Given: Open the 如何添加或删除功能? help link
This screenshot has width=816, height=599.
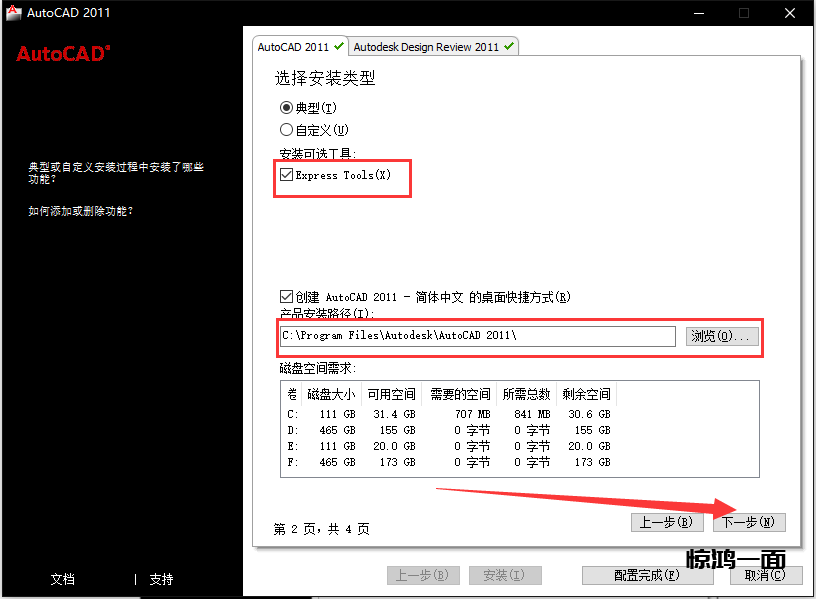Looking at the screenshot, I should (x=81, y=211).
